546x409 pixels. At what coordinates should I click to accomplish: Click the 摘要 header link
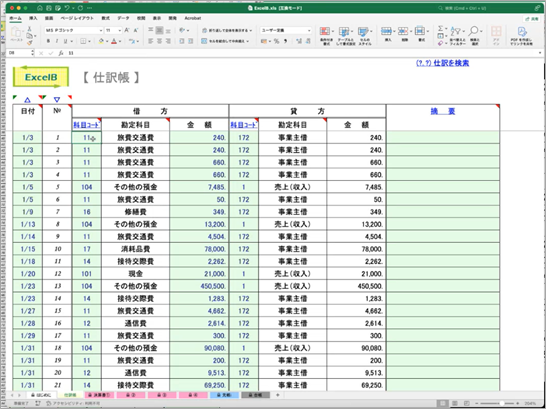tap(443, 111)
